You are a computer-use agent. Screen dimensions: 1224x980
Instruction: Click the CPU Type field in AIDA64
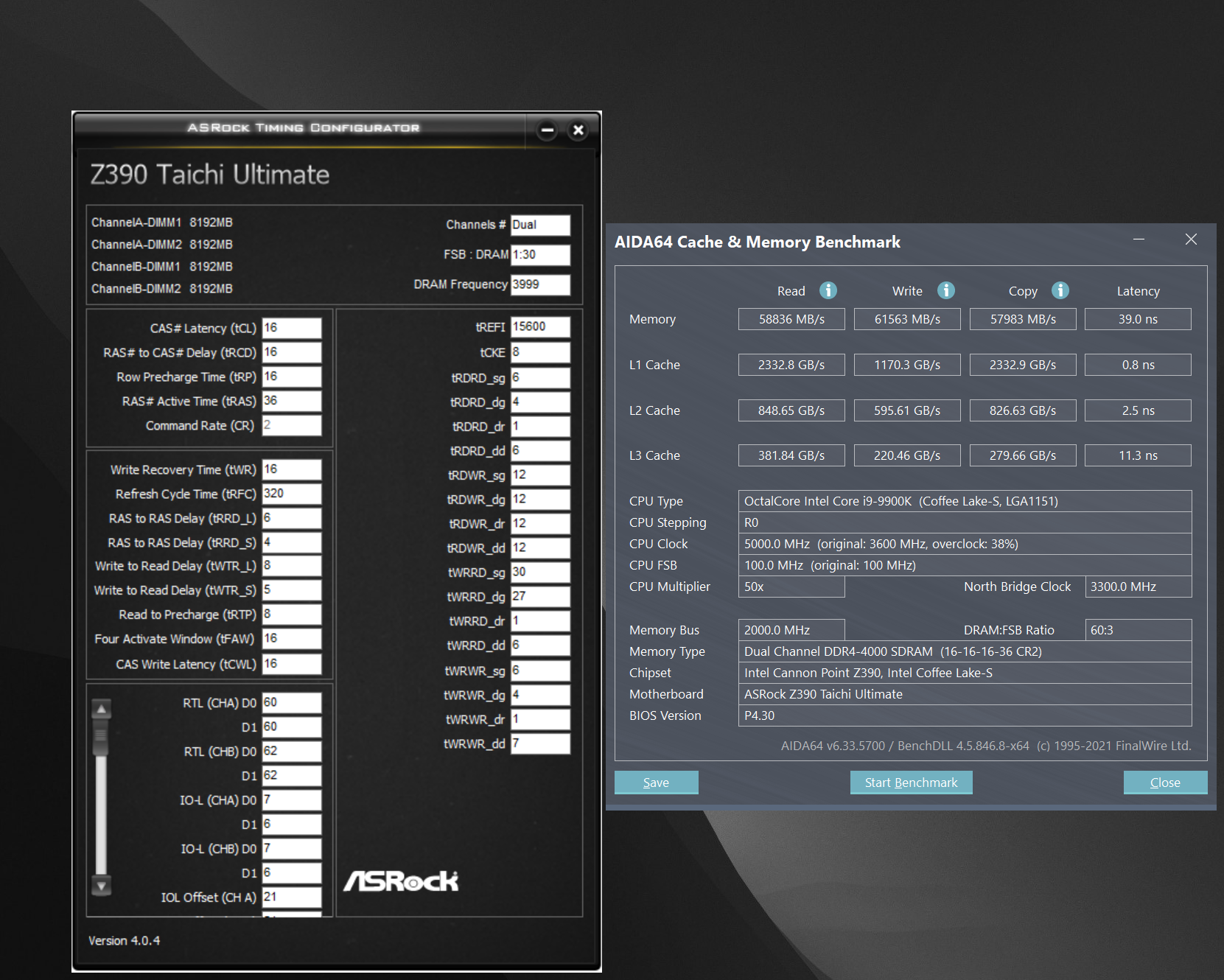pyautogui.click(x=965, y=501)
